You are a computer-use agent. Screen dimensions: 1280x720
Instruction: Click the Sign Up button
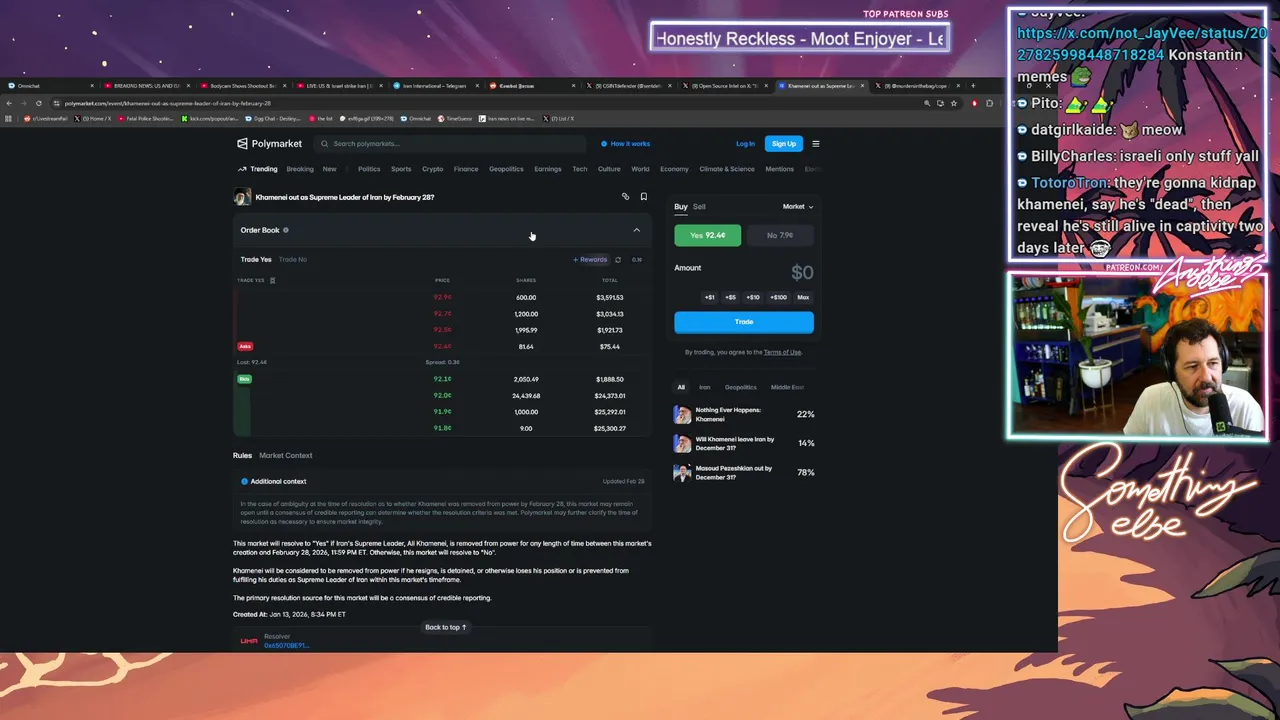784,144
